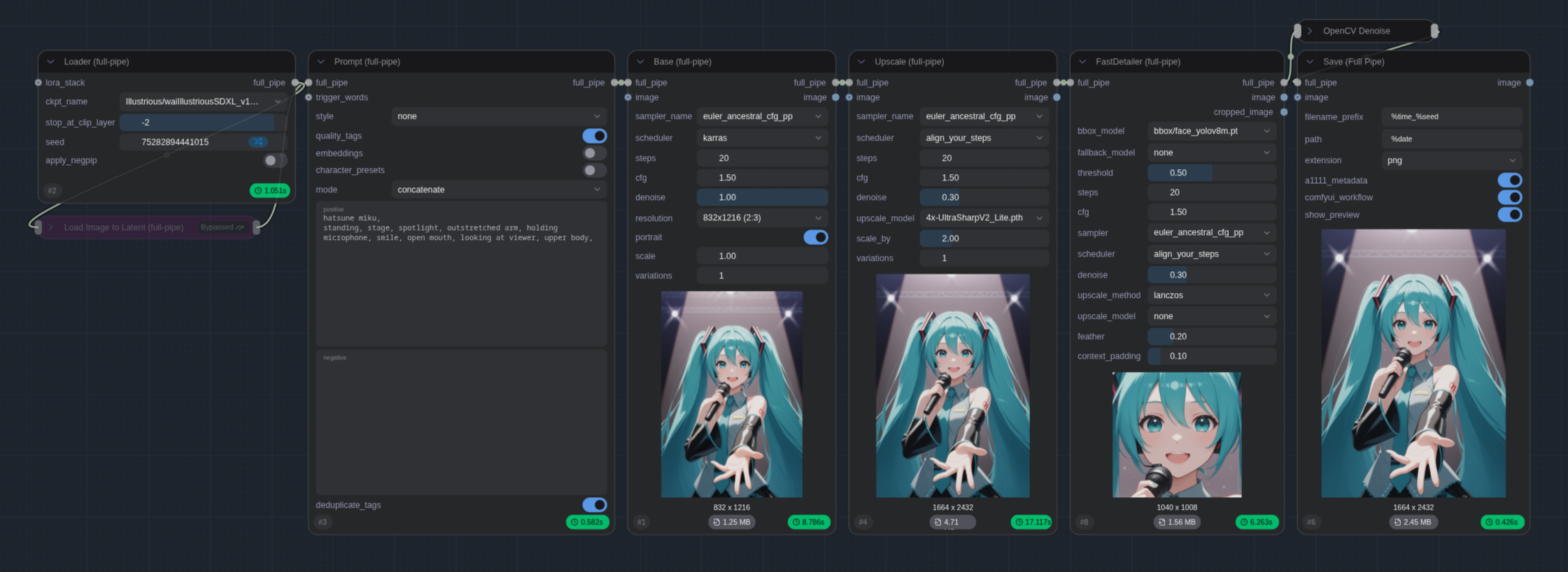Toggle apply_negpip switch in Loader

point(274,160)
